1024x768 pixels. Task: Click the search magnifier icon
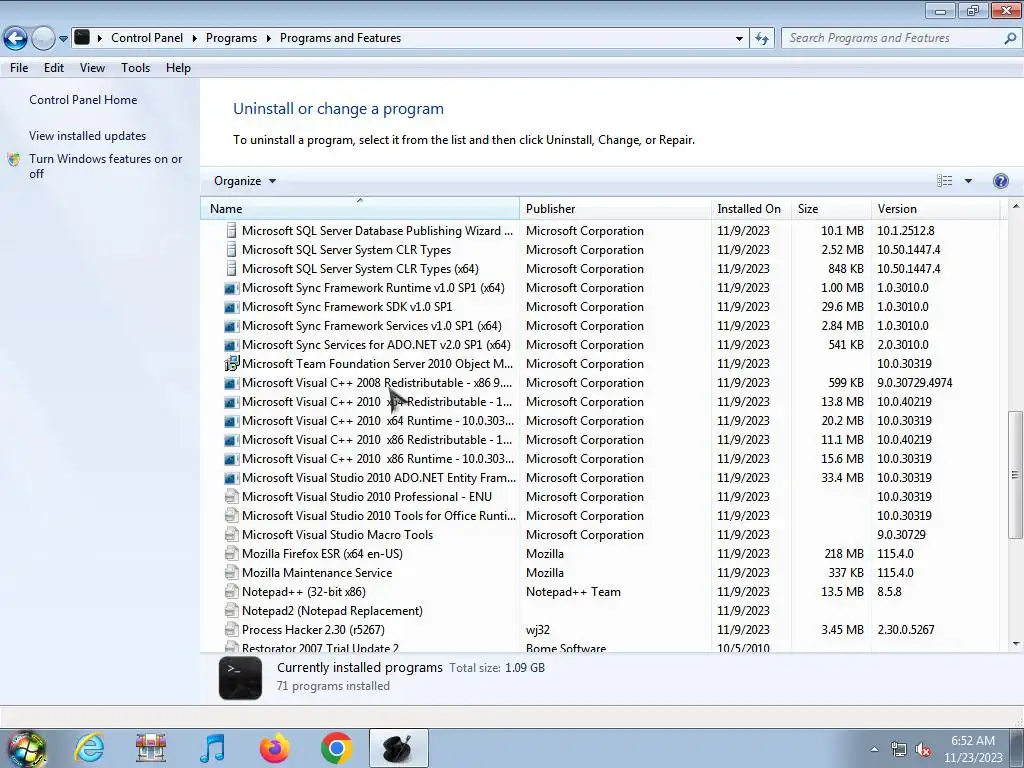(x=1010, y=38)
